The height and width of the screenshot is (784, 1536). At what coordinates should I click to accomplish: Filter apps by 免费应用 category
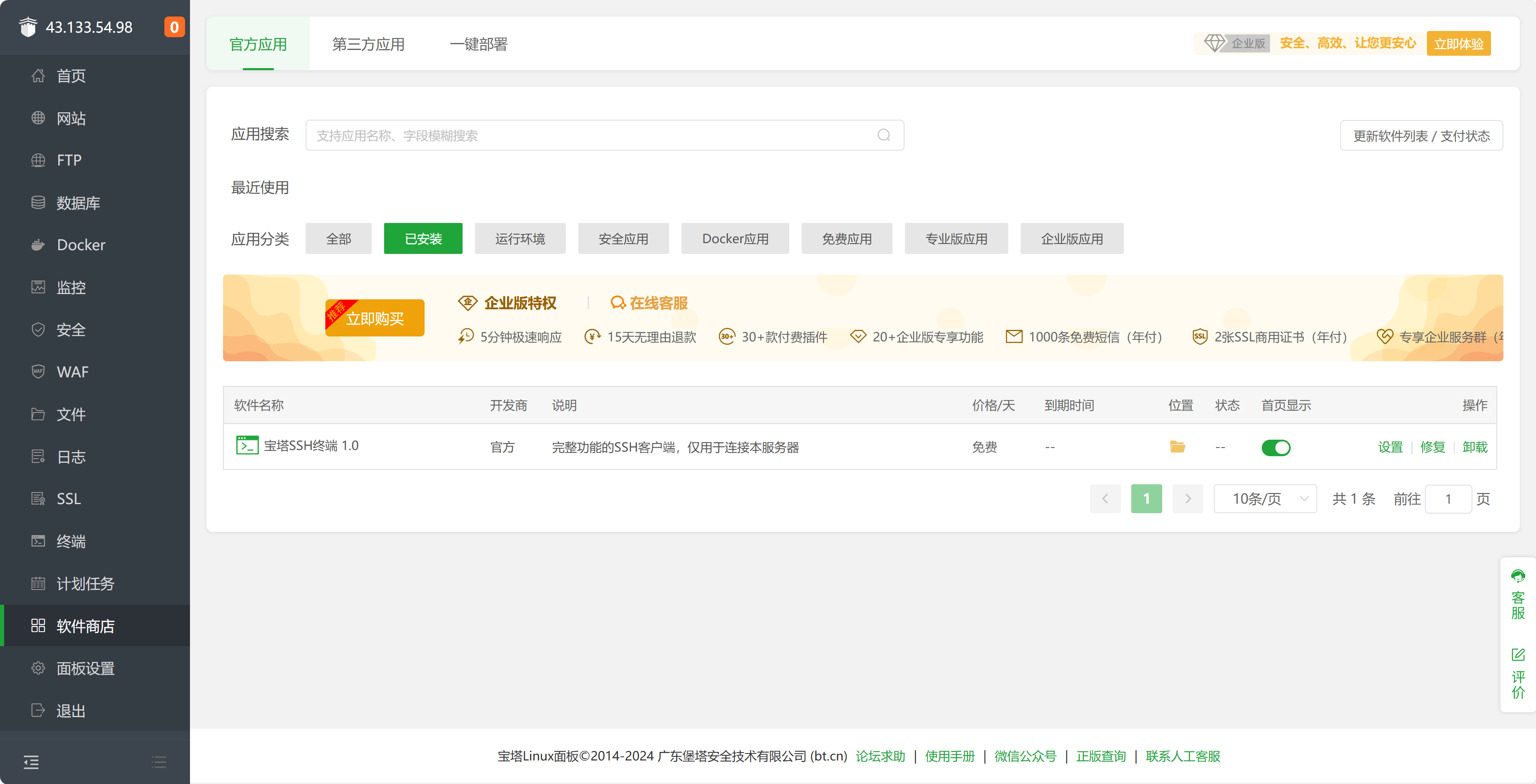(x=847, y=239)
